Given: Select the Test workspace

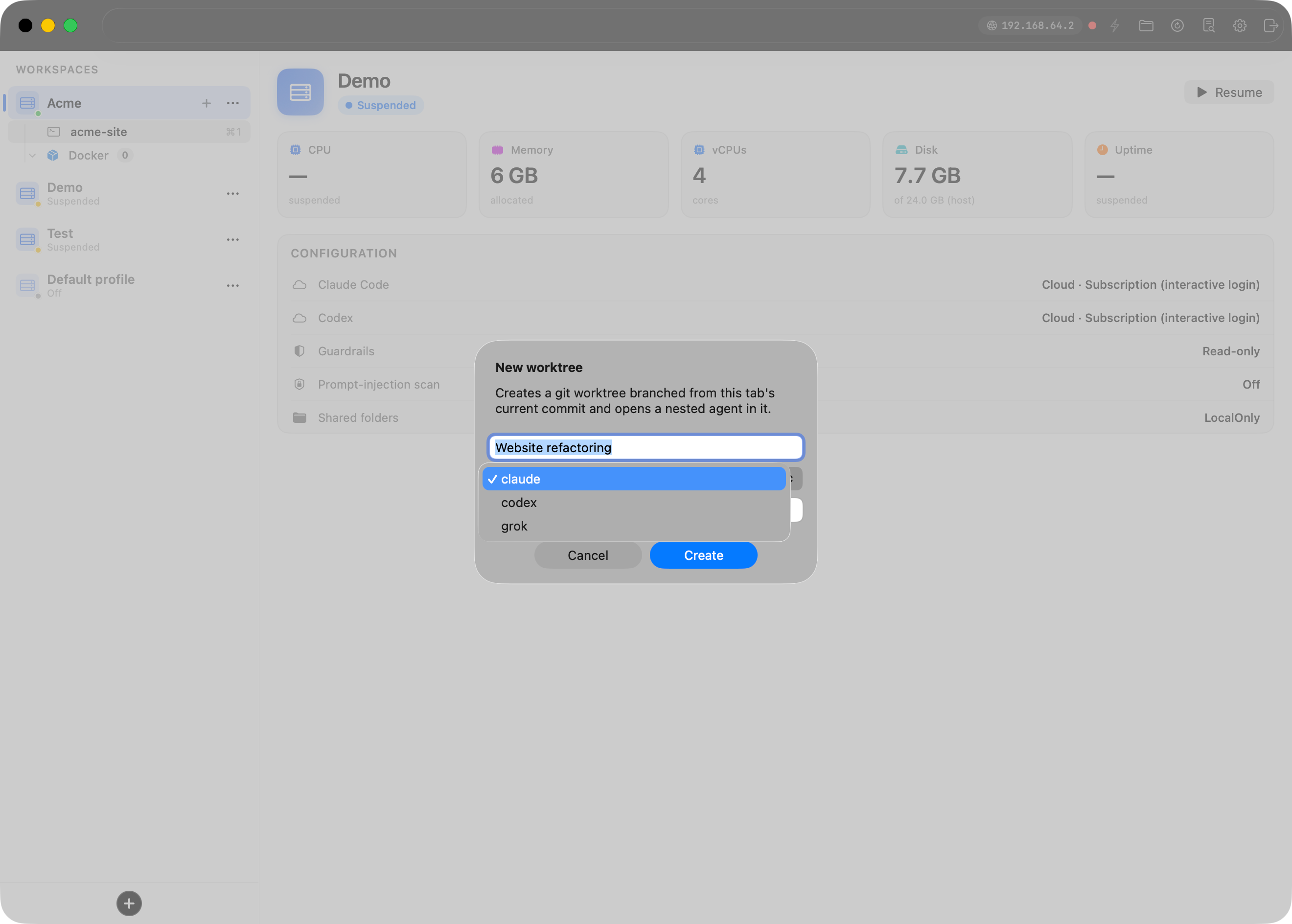Looking at the screenshot, I should coord(129,239).
